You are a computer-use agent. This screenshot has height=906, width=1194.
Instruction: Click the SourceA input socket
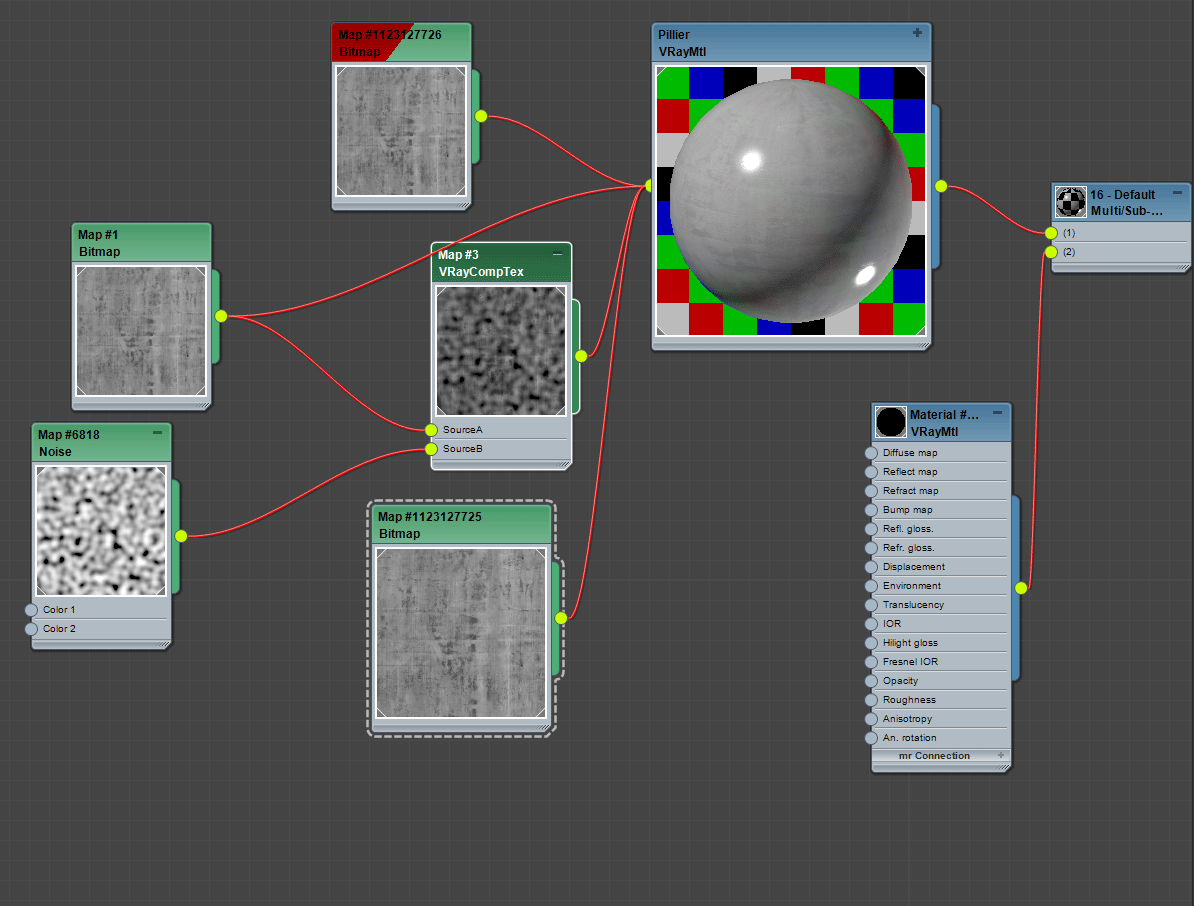click(431, 430)
